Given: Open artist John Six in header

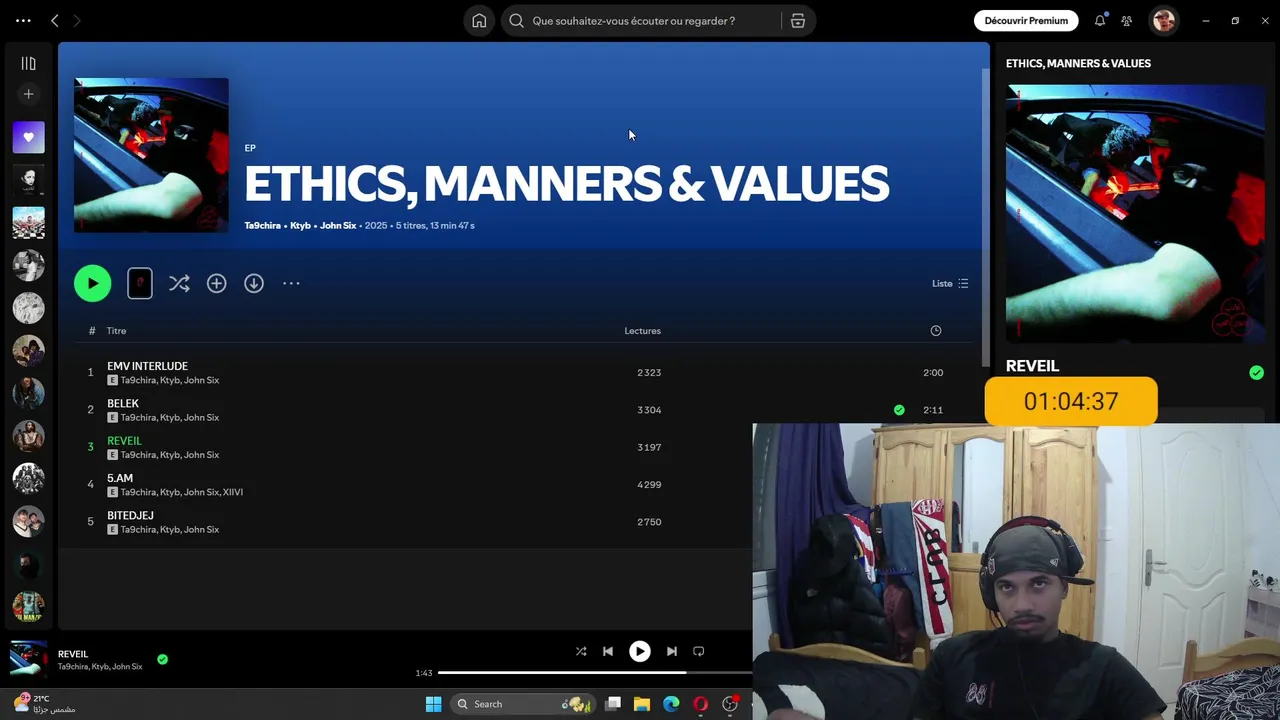Looking at the screenshot, I should (338, 226).
